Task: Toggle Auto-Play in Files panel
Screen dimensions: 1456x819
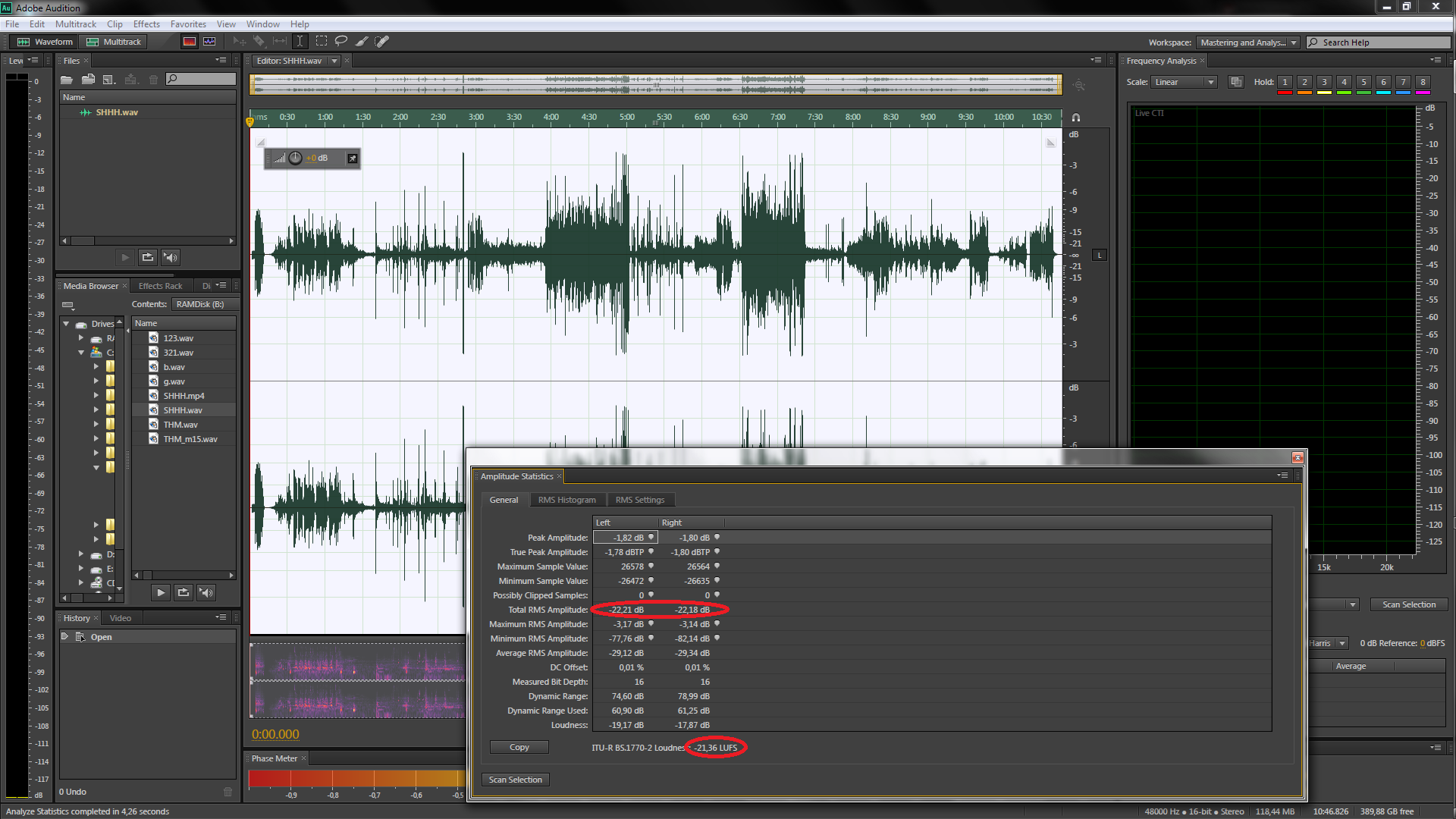Action: 171,258
